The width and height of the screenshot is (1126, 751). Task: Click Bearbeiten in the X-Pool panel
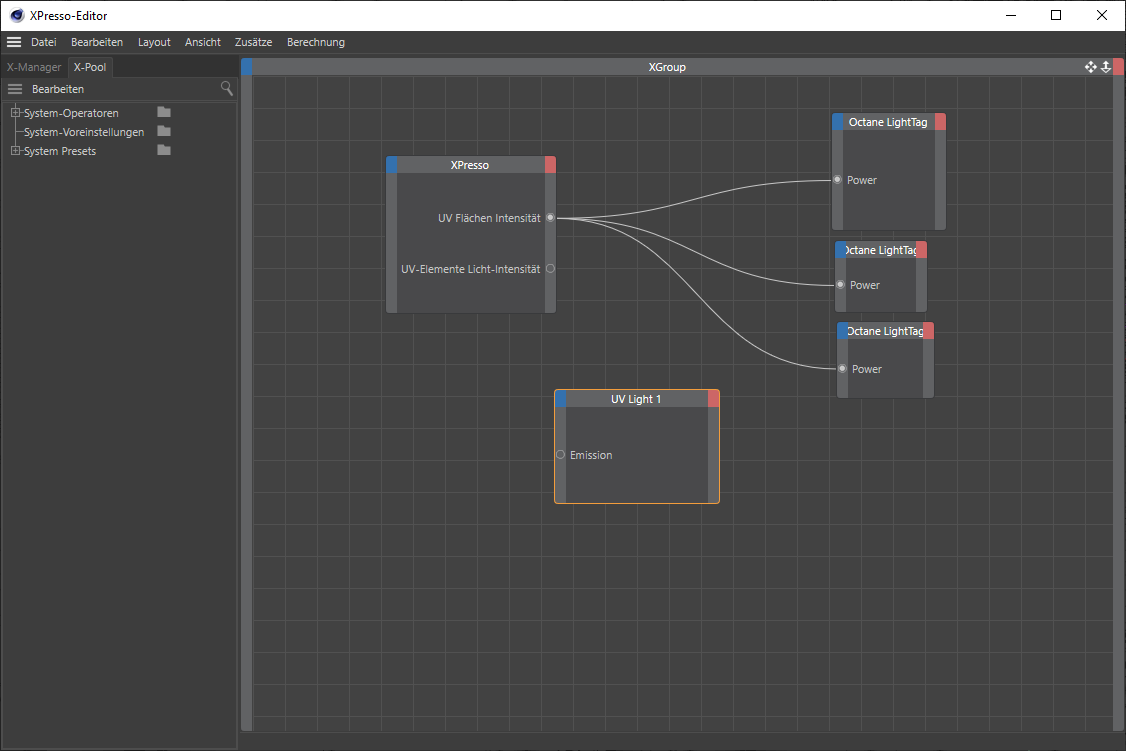58,89
